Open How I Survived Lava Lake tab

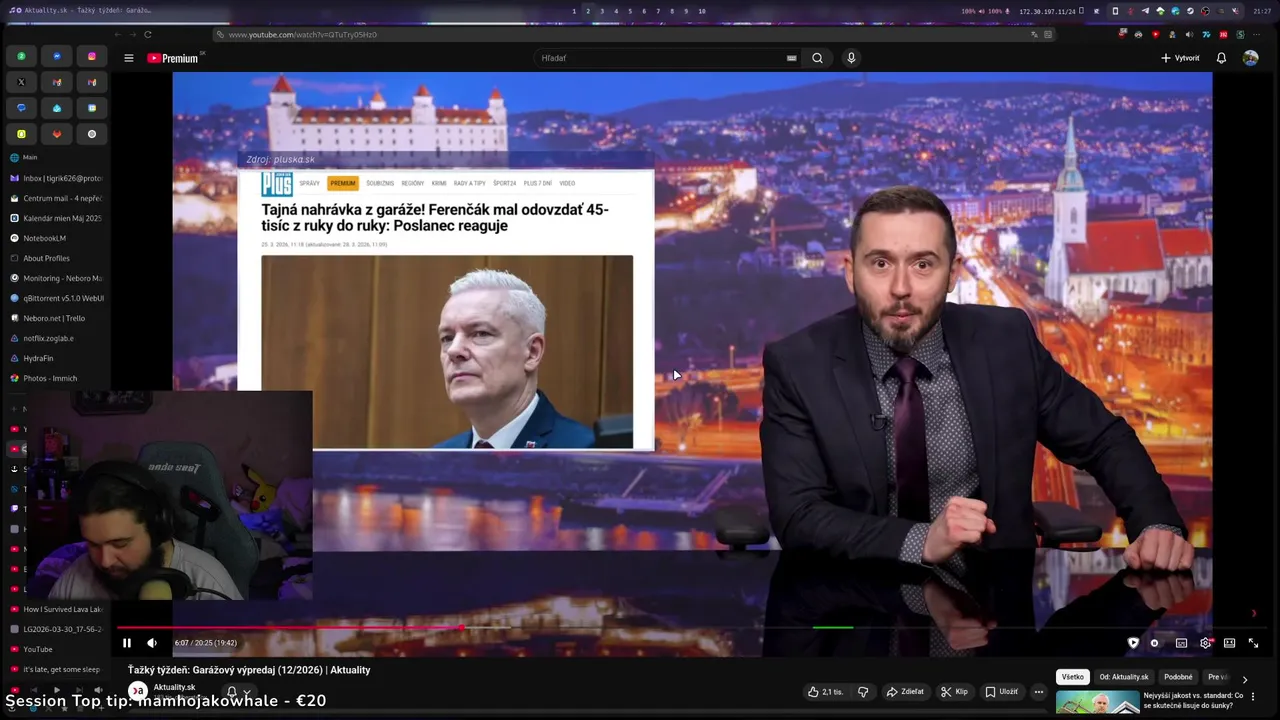(57, 609)
